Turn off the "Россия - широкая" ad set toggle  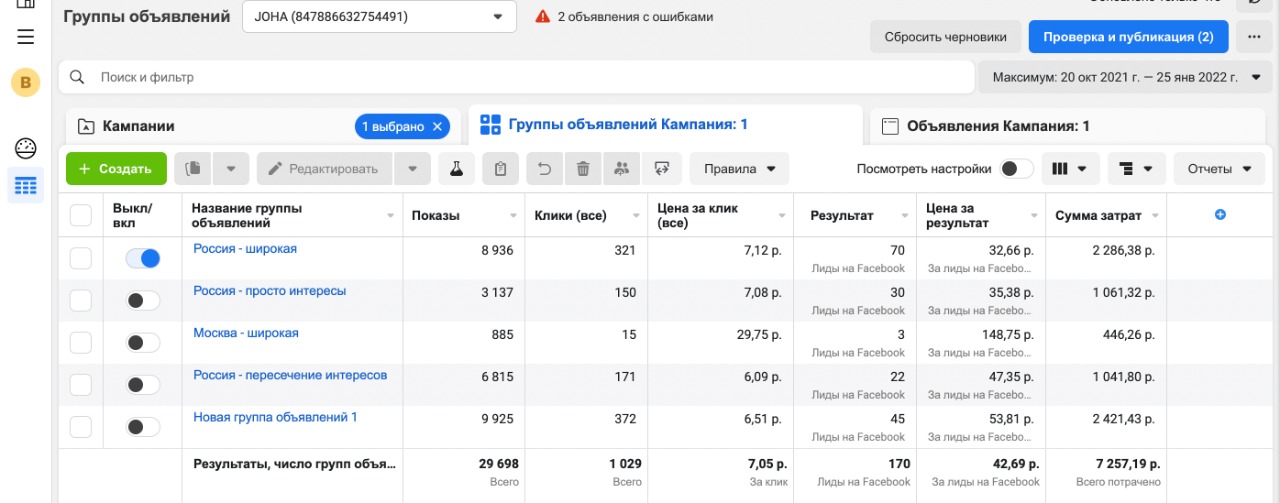click(x=142, y=259)
